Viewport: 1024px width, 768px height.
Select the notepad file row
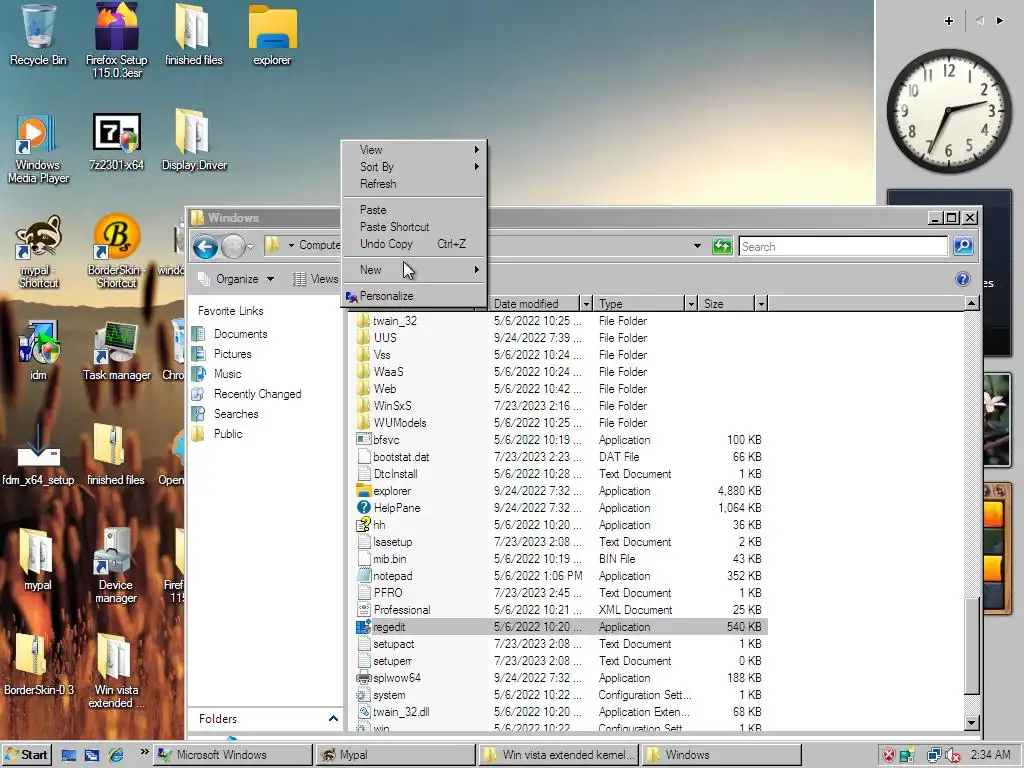click(560, 576)
